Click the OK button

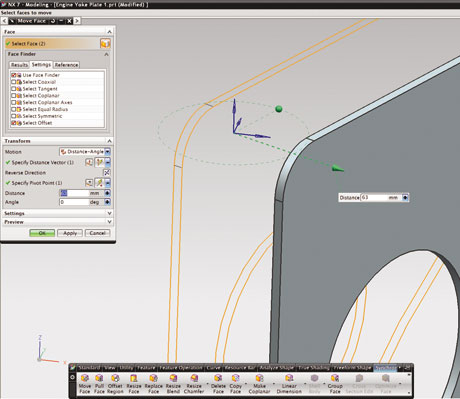click(42, 233)
